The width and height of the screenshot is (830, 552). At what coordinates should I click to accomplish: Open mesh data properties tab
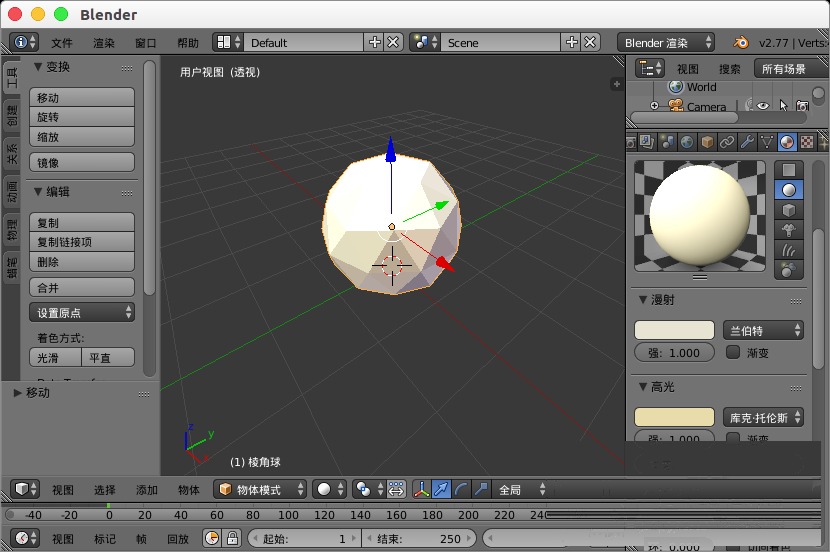pos(767,142)
